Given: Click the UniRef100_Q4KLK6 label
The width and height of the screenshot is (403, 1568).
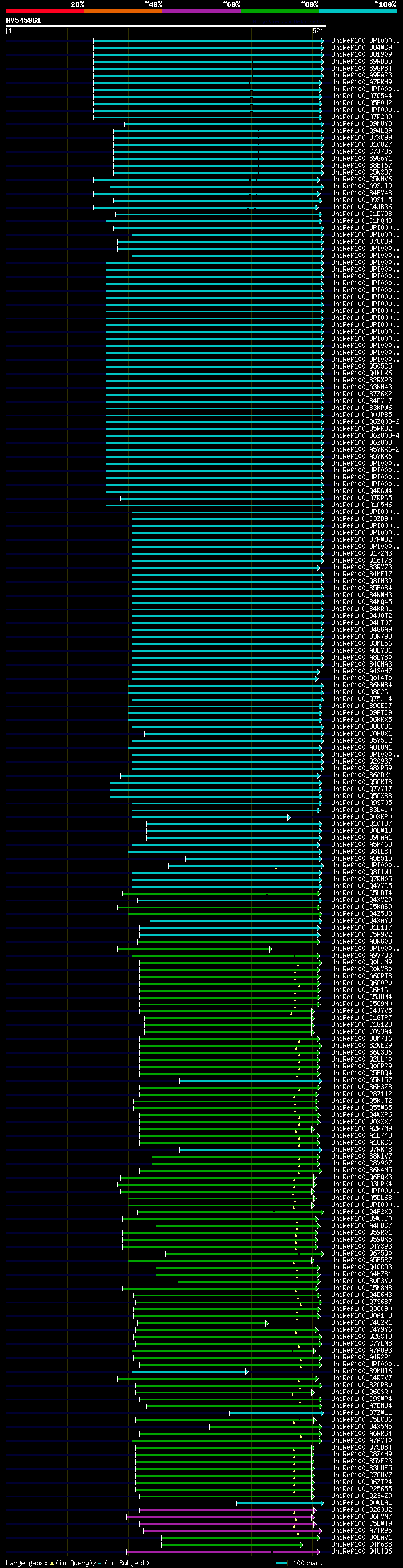Looking at the screenshot, I should click(x=361, y=373).
